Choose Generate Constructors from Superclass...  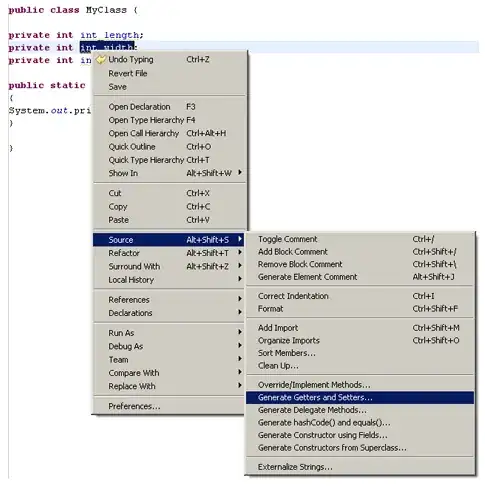tap(360, 448)
